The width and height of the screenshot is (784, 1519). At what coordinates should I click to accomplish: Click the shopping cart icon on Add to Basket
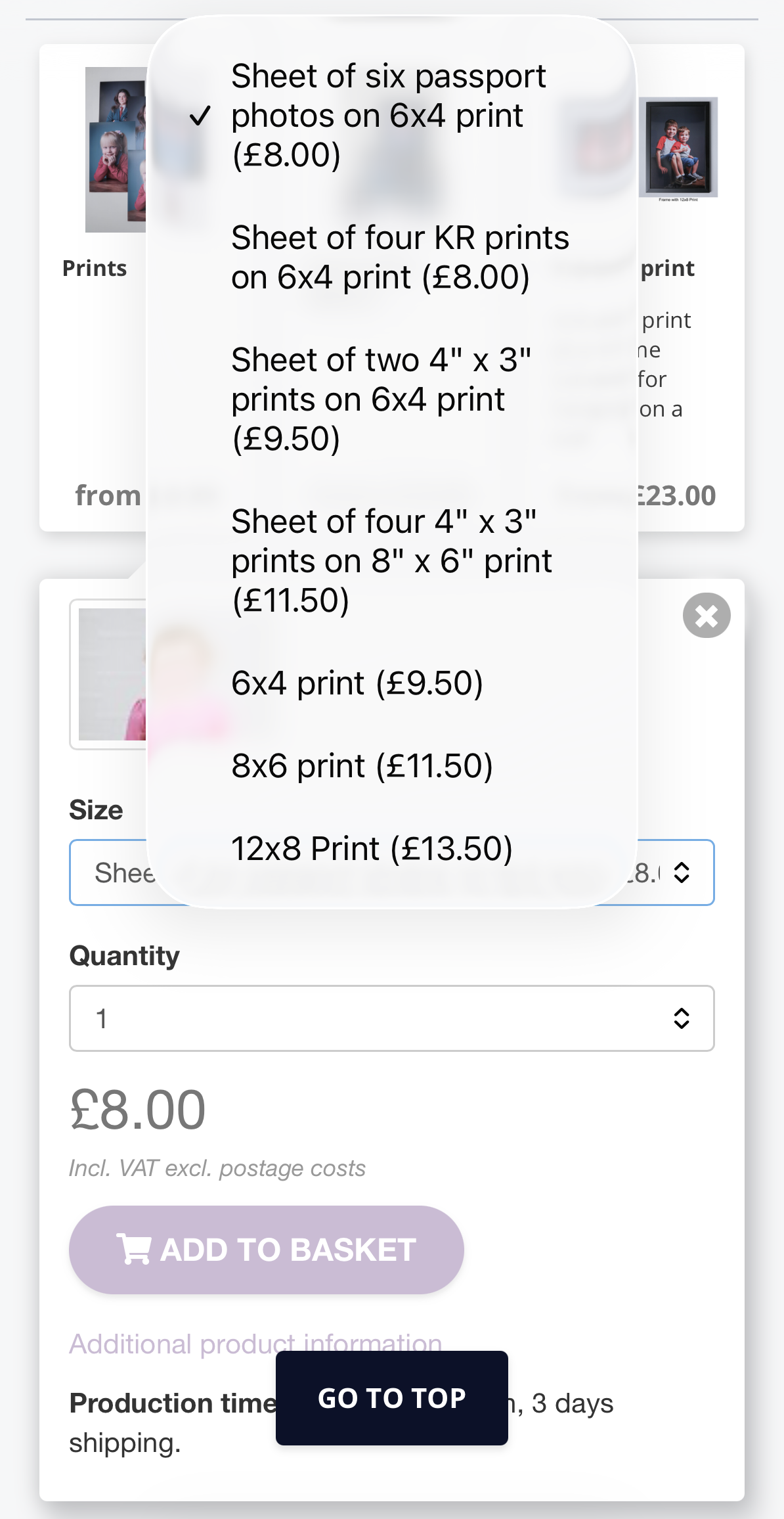click(133, 1249)
